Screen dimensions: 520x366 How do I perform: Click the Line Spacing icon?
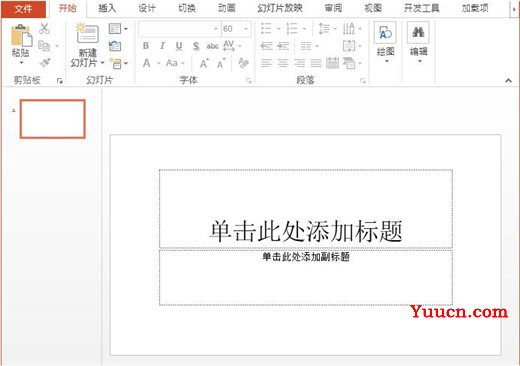pyautogui.click(x=324, y=29)
